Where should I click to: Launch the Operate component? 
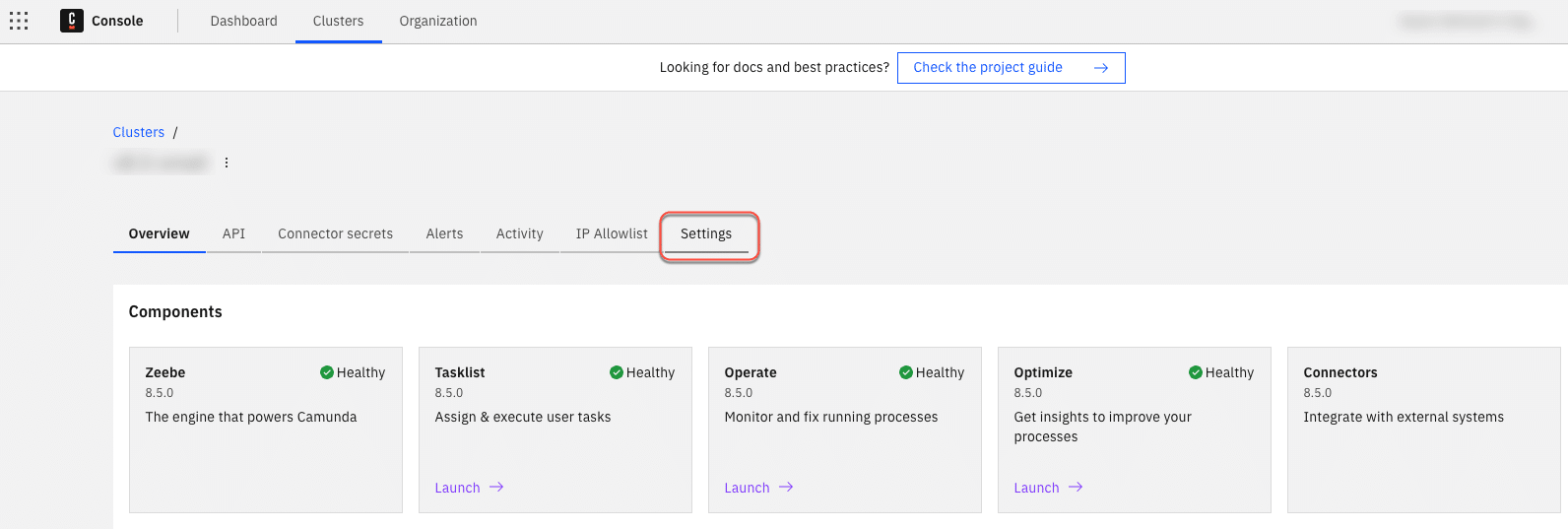coord(758,488)
